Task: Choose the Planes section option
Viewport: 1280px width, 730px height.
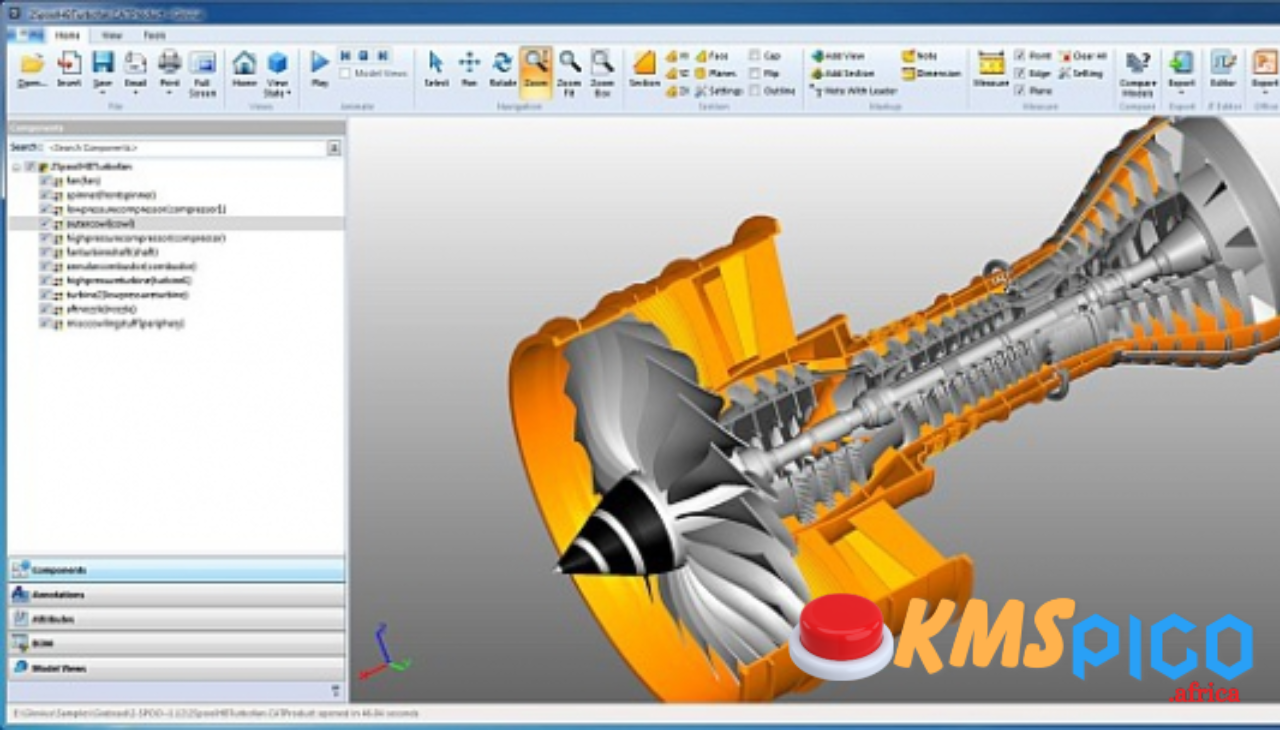Action: pos(715,73)
